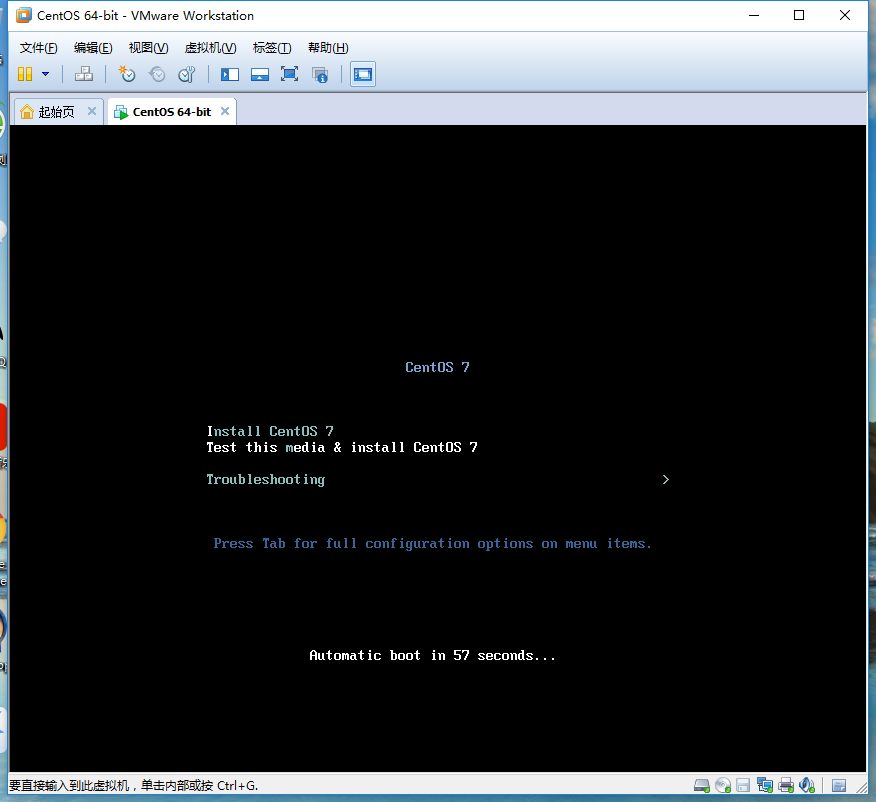Image resolution: width=876 pixels, height=802 pixels.
Task: Click the CentOS 7 boot menu title
Action: click(x=437, y=367)
